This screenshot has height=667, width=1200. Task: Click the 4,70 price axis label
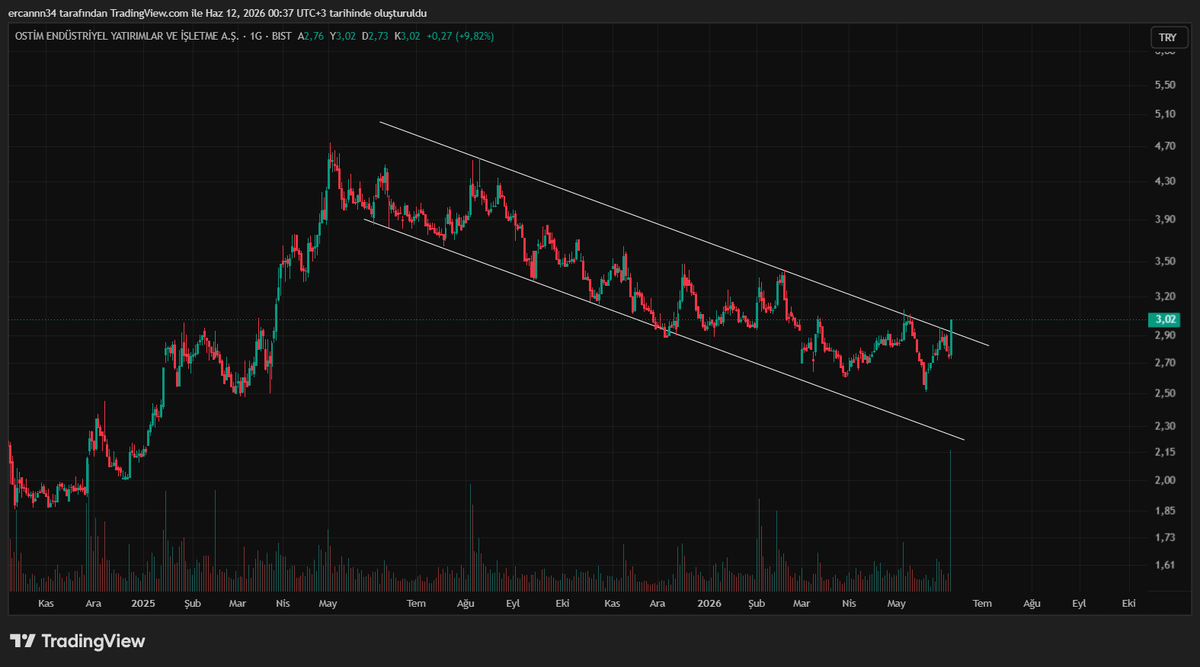coord(1164,147)
